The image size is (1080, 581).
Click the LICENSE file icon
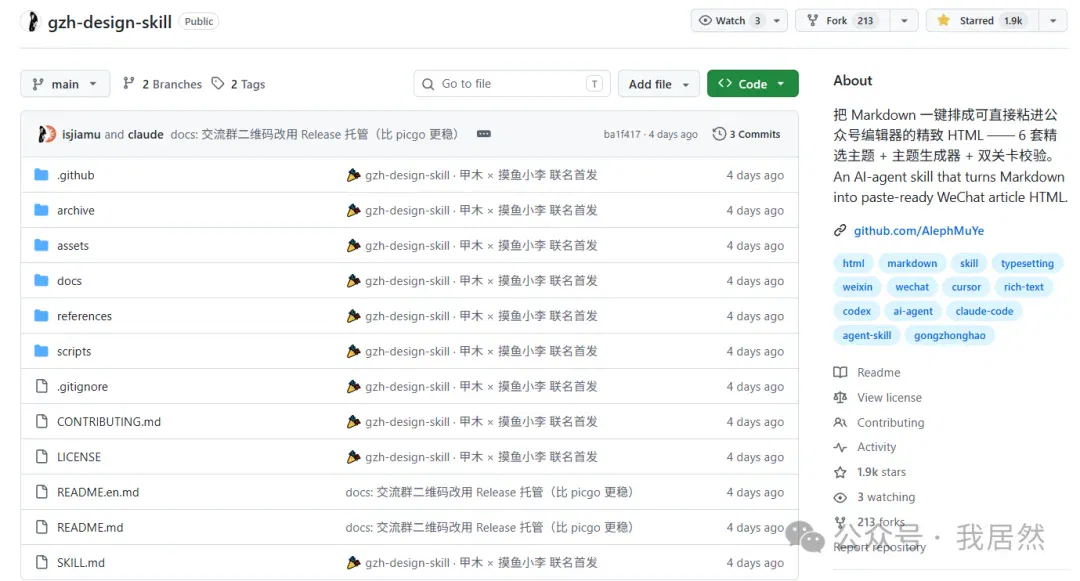coord(41,456)
